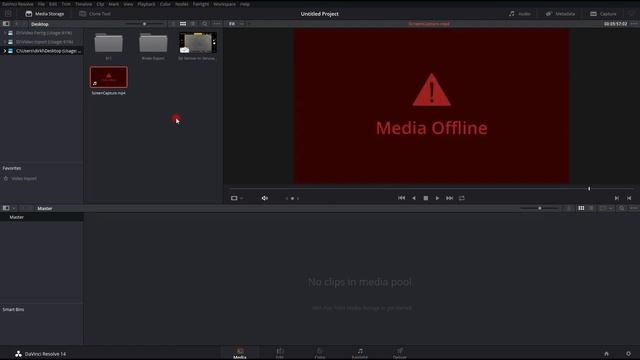This screenshot has width=640, height=360.
Task: Open the File menu
Action: click(x=41, y=4)
